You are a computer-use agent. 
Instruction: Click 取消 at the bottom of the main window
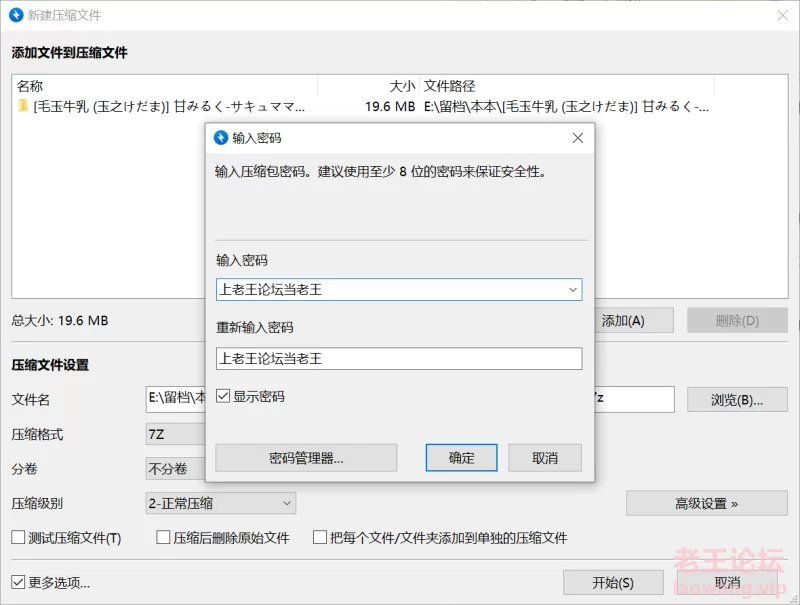tap(728, 583)
